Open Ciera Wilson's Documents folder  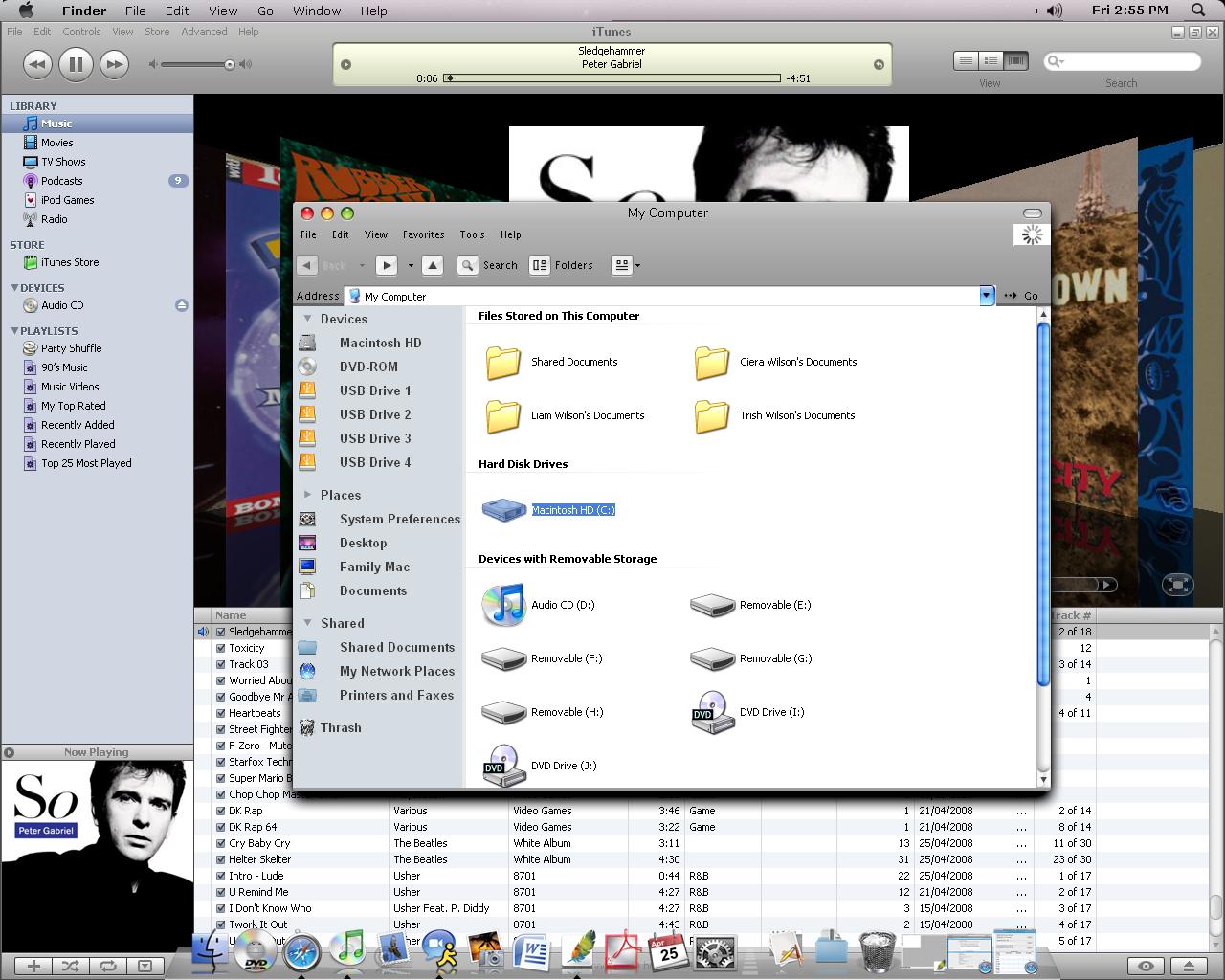pyautogui.click(x=712, y=362)
